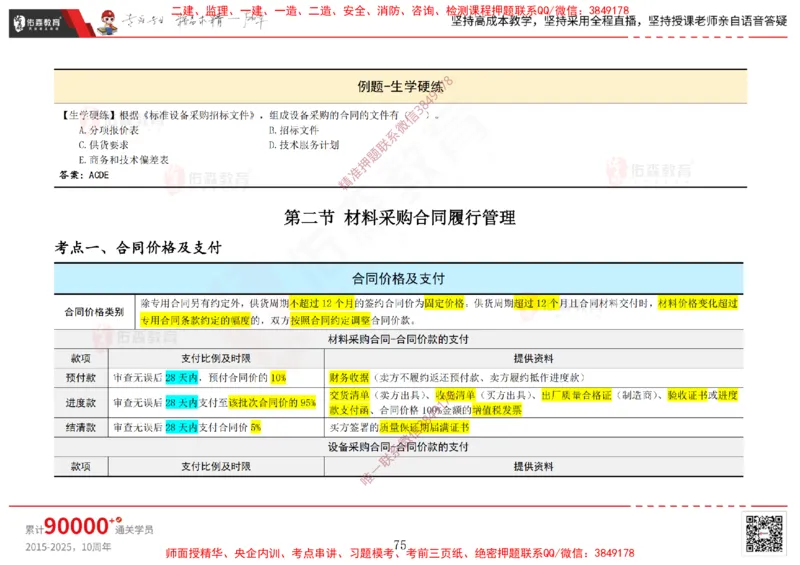The height and width of the screenshot is (565, 800).
Task: Click the handwritten slogan beside the mascot
Action: click(x=194, y=21)
